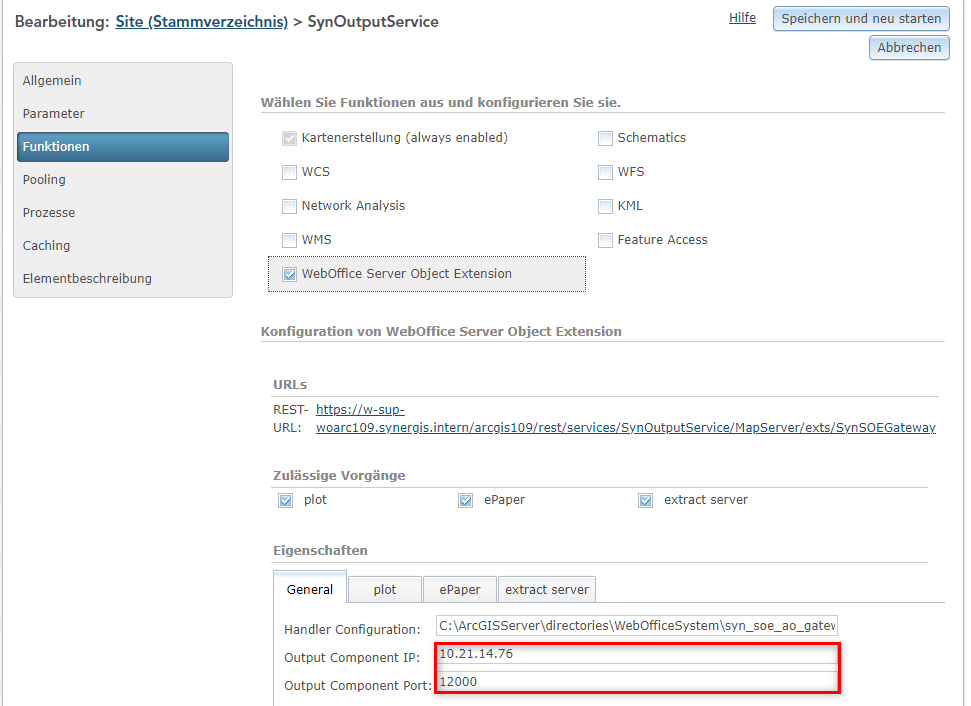Enable the WFS checkbox
This screenshot has width=971, height=706.
pyautogui.click(x=605, y=172)
